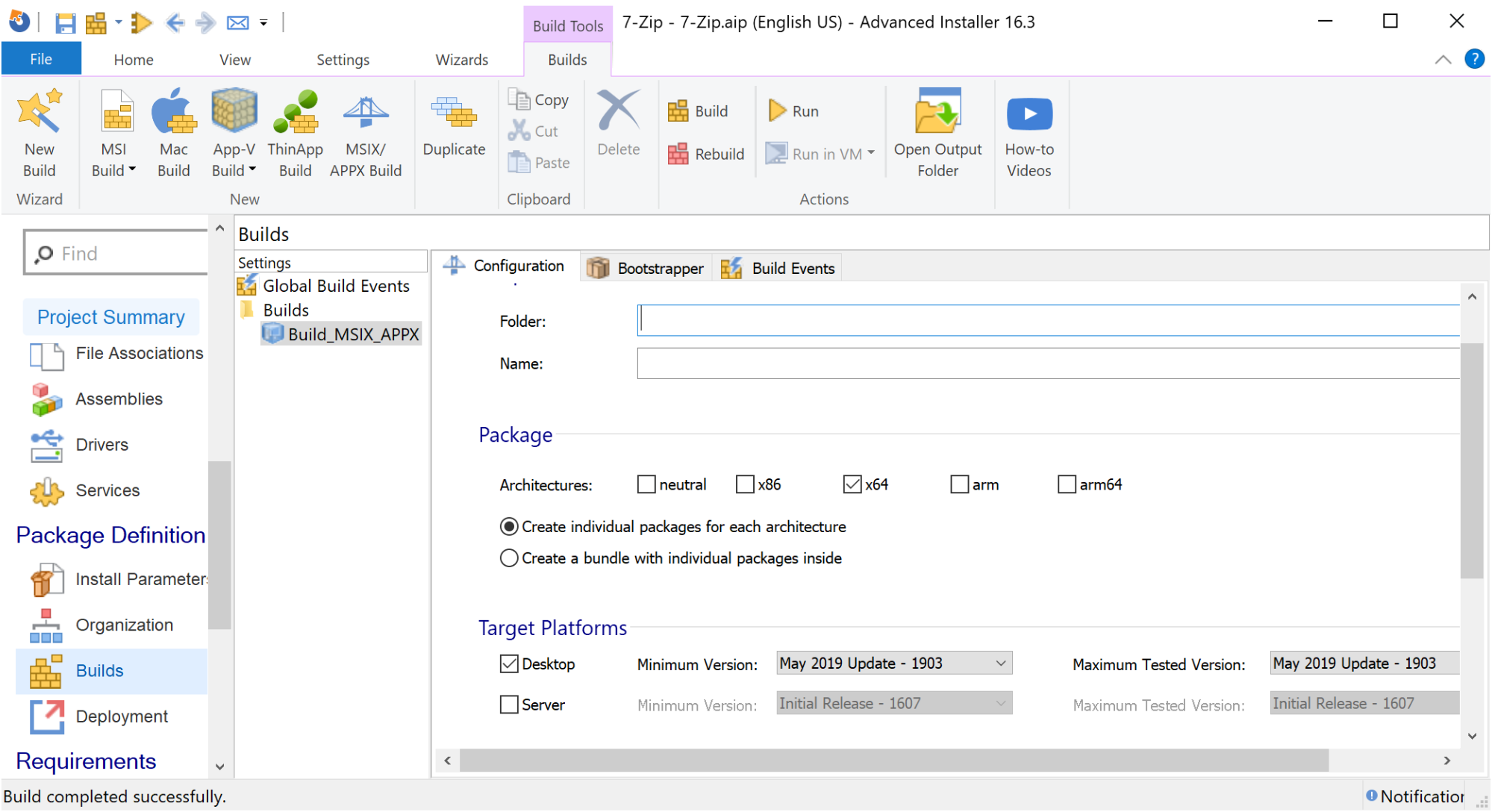1492x812 pixels.
Task: Cut the selected build
Action: [x=533, y=131]
